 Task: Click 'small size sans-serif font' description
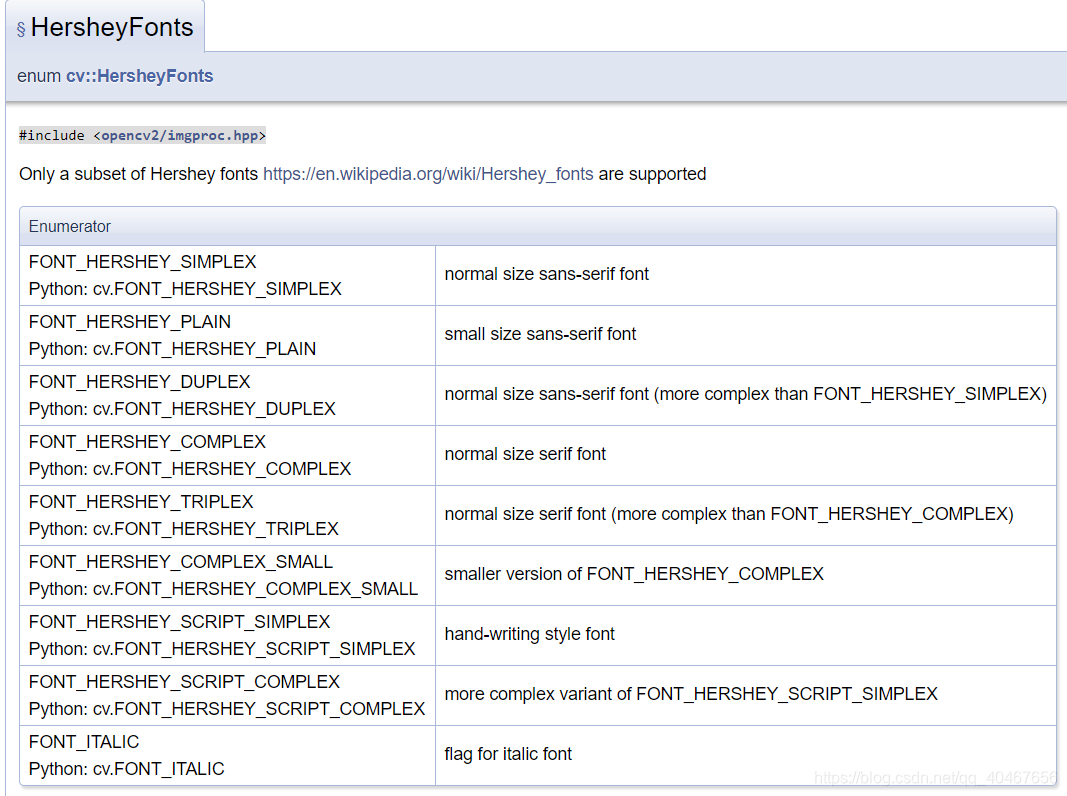point(540,334)
